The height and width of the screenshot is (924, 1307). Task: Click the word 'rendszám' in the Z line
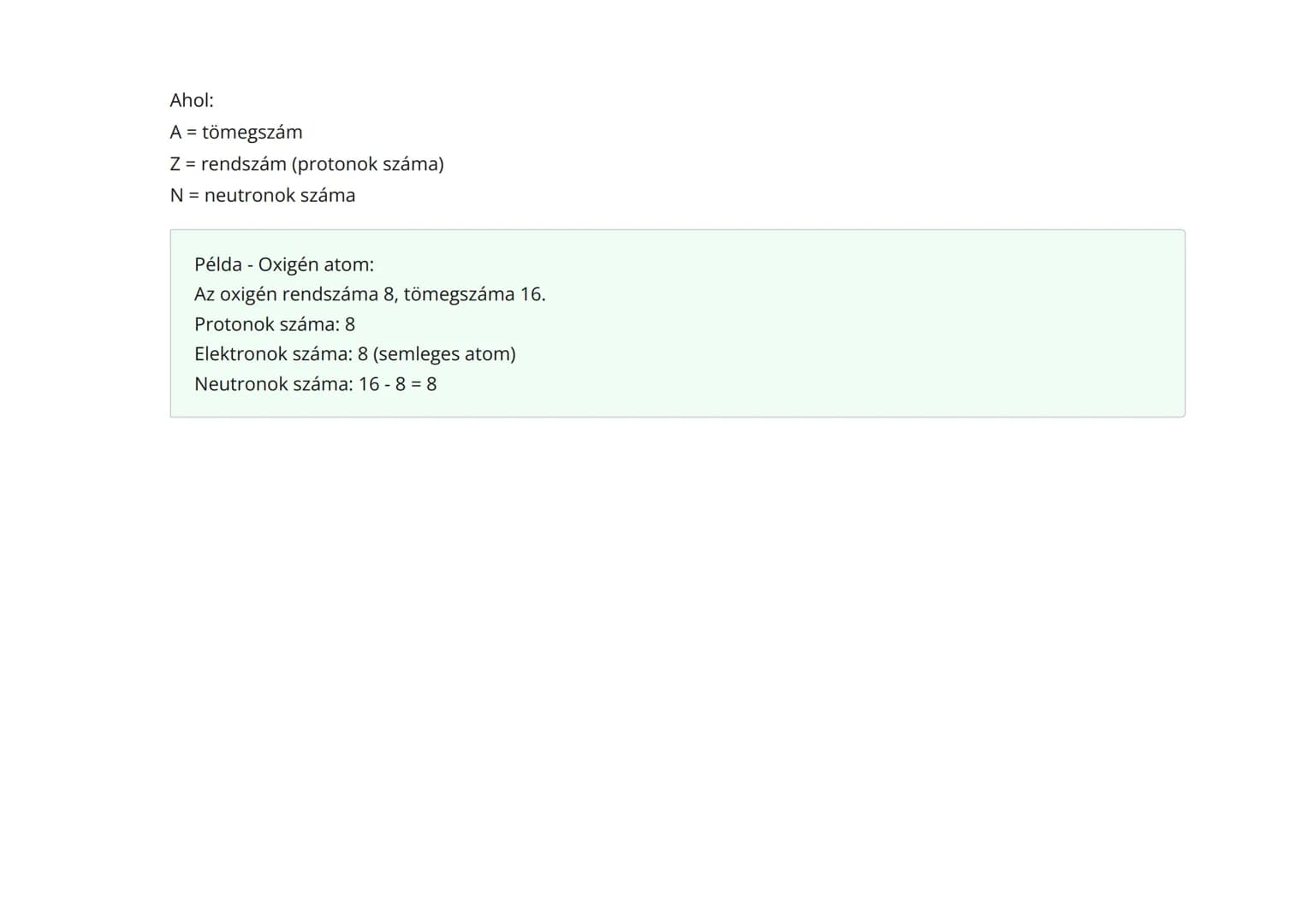pos(243,163)
